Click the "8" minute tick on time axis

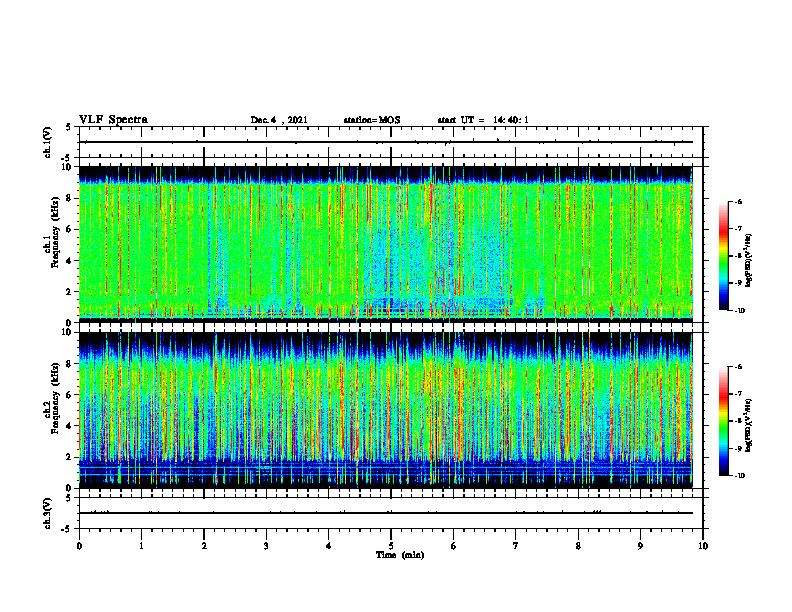578,546
